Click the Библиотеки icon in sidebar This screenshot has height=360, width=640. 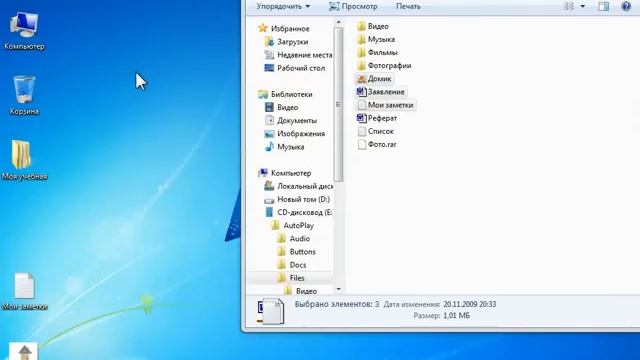[263, 94]
